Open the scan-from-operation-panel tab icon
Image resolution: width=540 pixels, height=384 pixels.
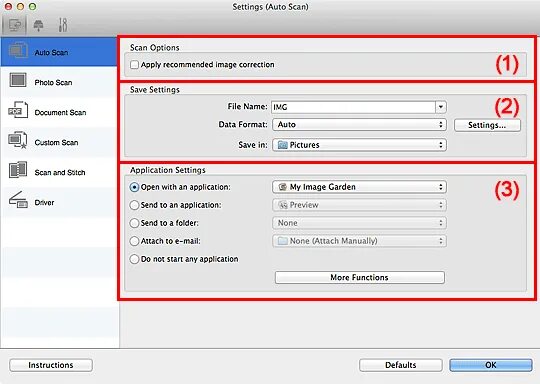[x=38, y=25]
